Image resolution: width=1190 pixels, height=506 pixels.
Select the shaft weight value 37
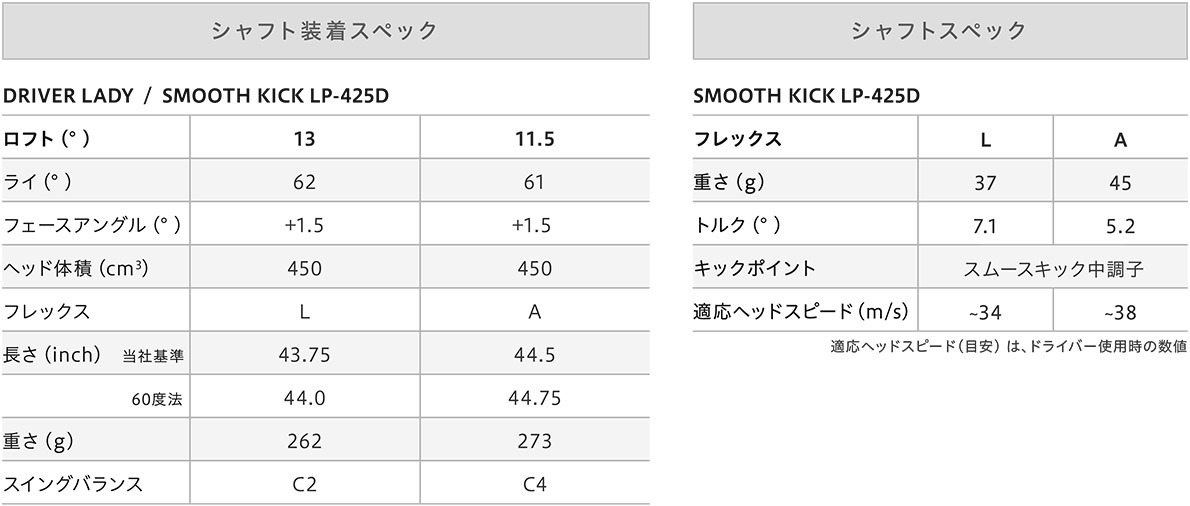click(x=986, y=183)
